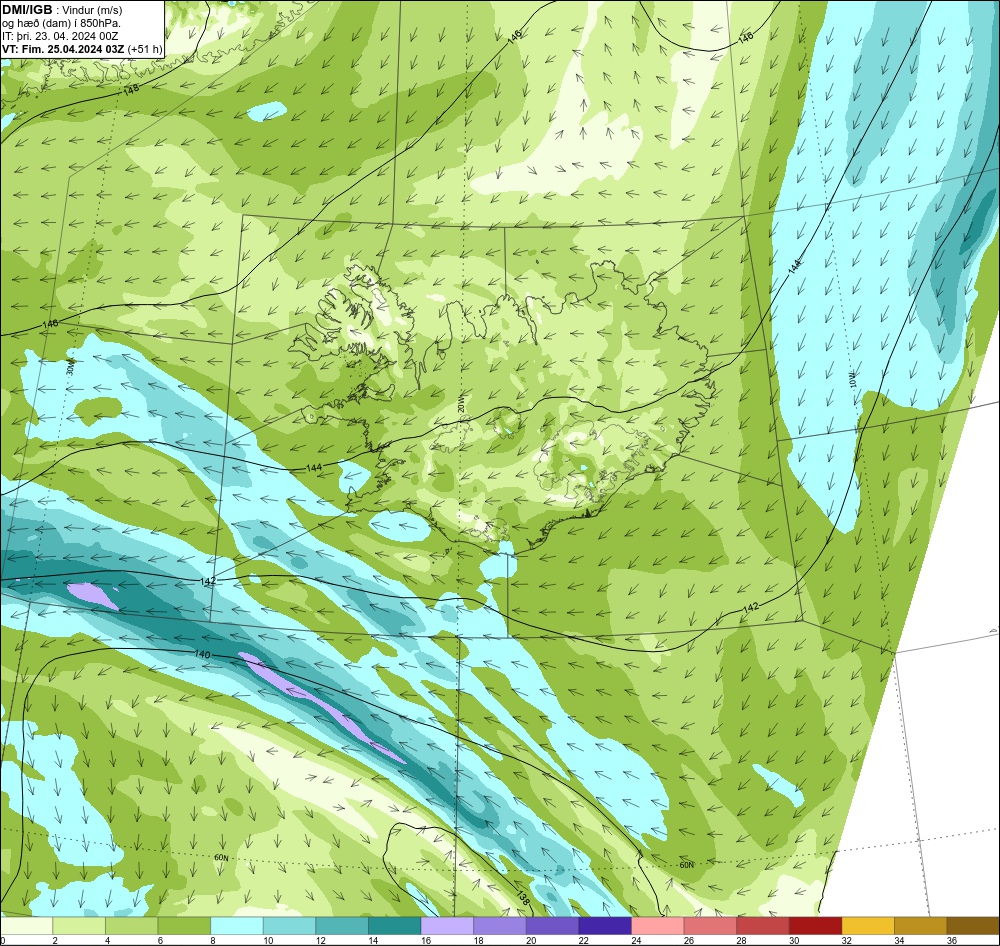Image resolution: width=1000 pixels, height=946 pixels.
Task: Select the '138' height contour label
Action: coord(522,899)
